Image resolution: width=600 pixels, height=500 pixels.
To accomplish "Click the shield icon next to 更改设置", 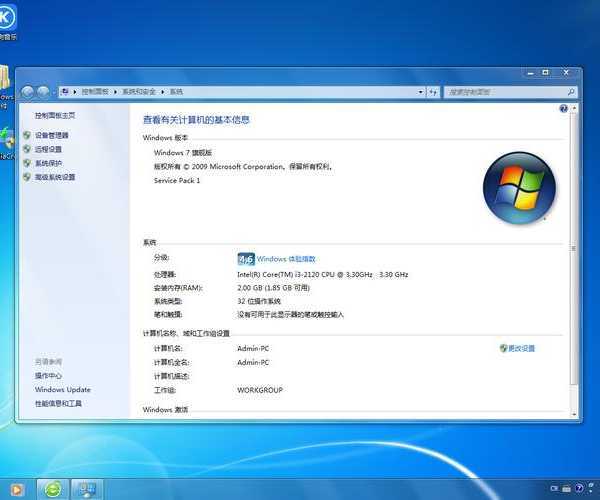I will click(503, 348).
